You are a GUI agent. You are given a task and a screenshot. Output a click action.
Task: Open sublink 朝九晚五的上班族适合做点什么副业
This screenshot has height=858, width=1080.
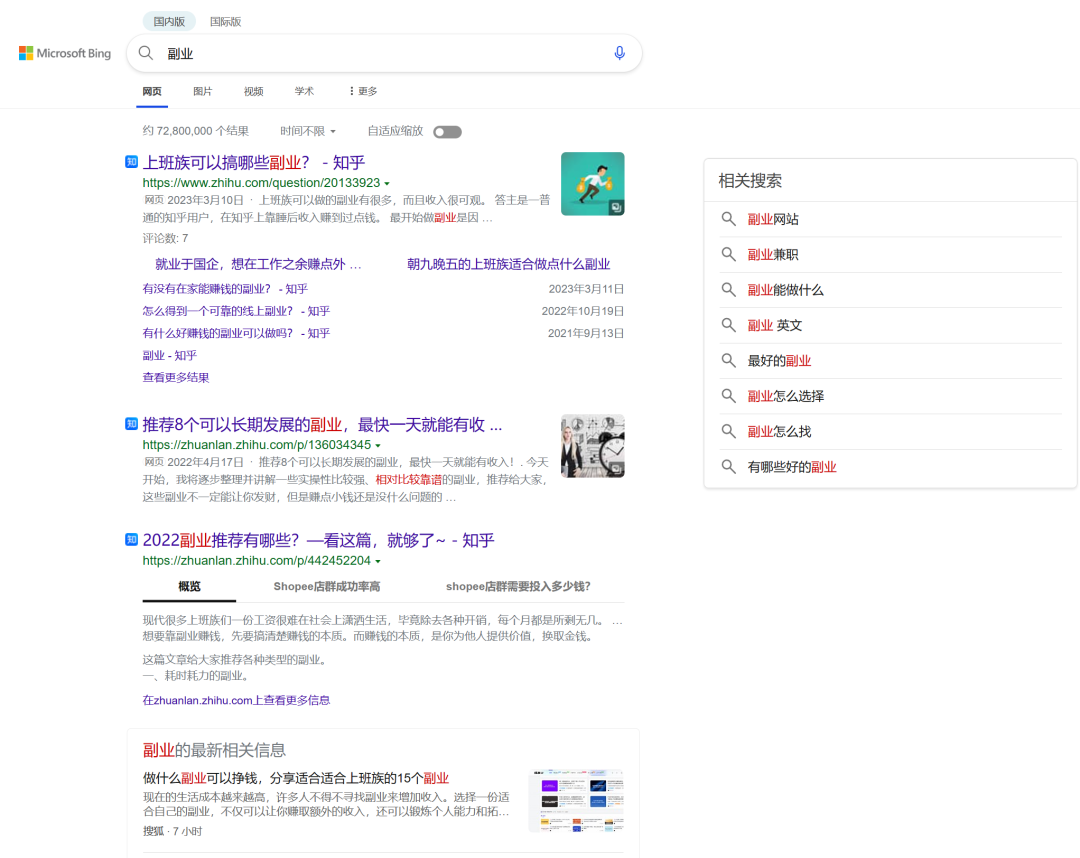(x=508, y=264)
